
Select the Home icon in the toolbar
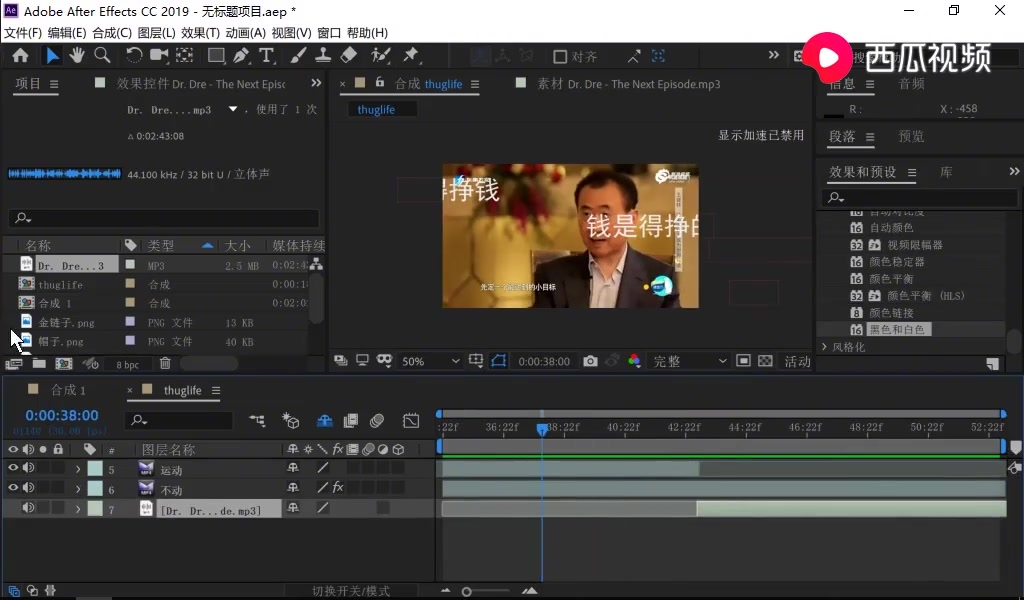point(20,56)
